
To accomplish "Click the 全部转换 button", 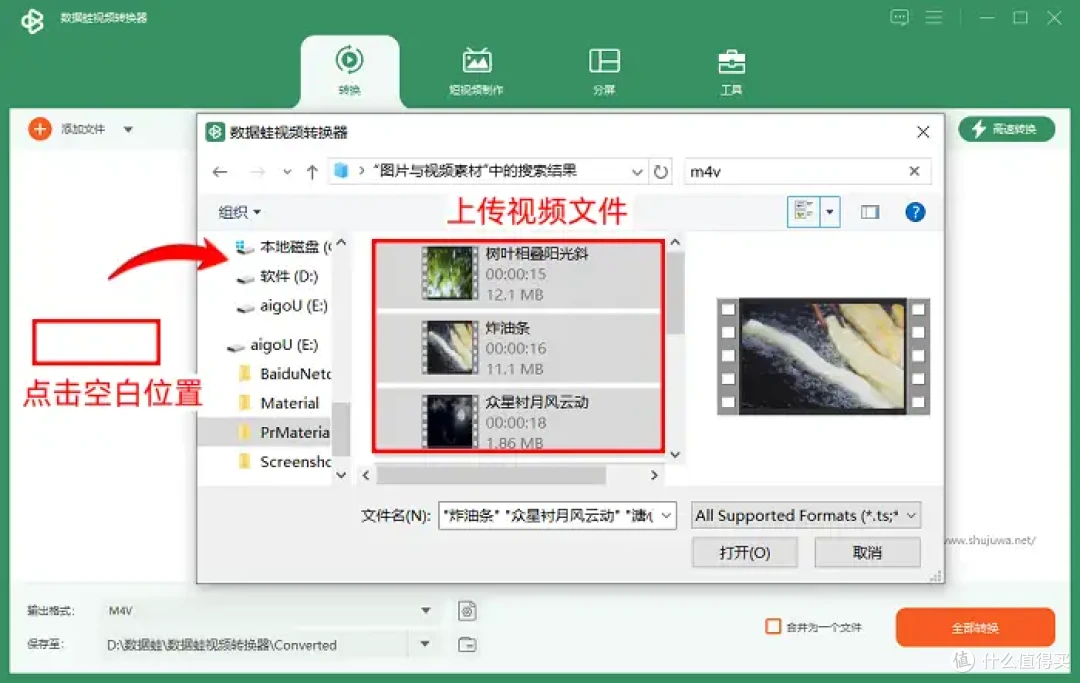I will click(975, 627).
